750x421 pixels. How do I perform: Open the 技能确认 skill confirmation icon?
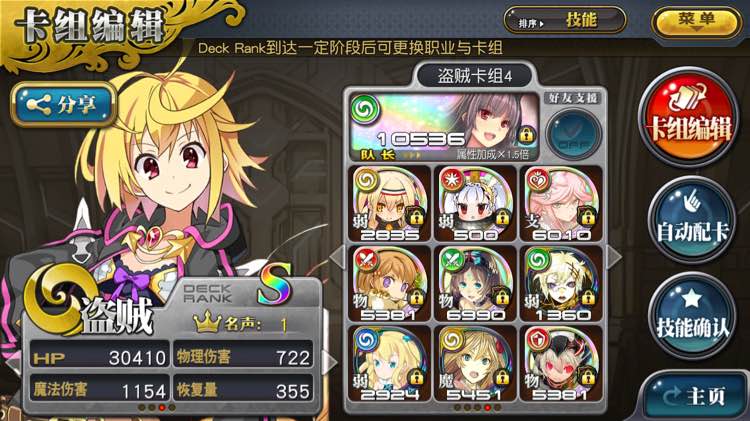pos(692,316)
